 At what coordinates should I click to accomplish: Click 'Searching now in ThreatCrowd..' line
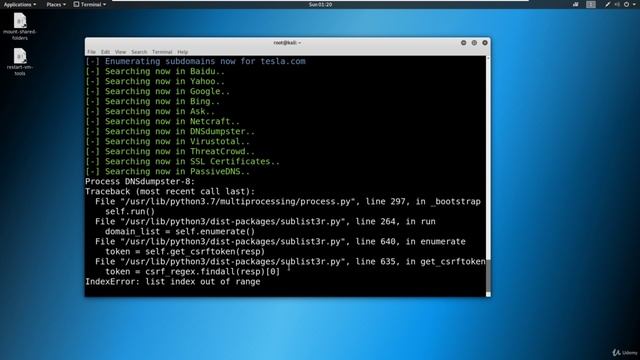[170, 151]
